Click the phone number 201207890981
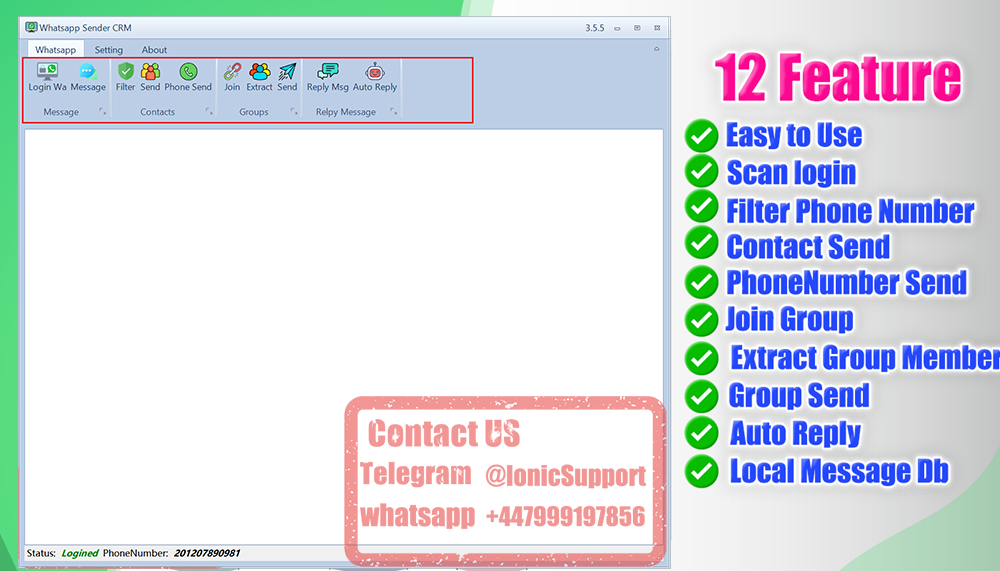Screen dimensions: 1000x571 pyautogui.click(x=207, y=553)
